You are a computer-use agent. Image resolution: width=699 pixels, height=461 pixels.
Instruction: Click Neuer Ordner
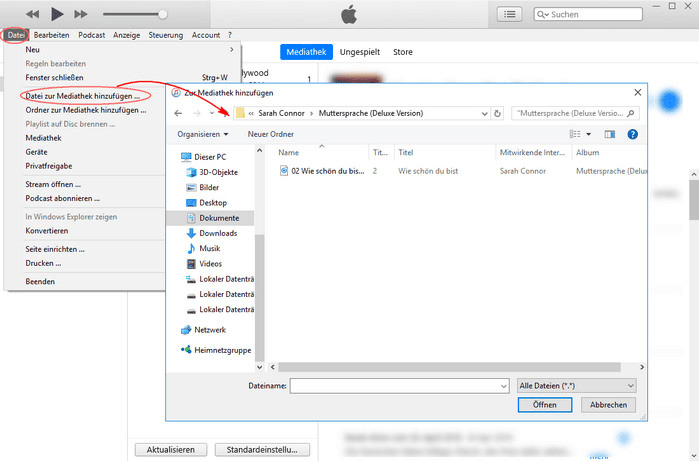[x=271, y=134]
